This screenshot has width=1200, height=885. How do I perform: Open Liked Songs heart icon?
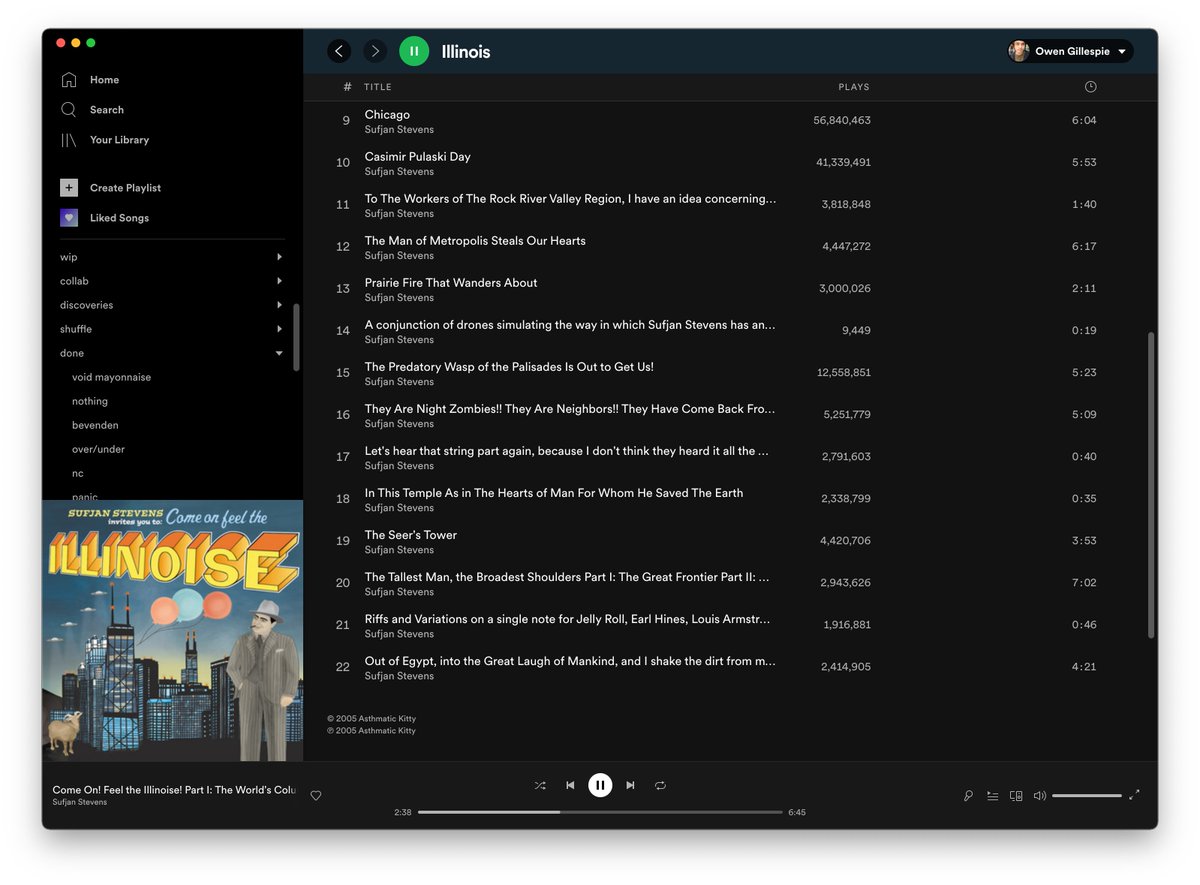click(69, 218)
